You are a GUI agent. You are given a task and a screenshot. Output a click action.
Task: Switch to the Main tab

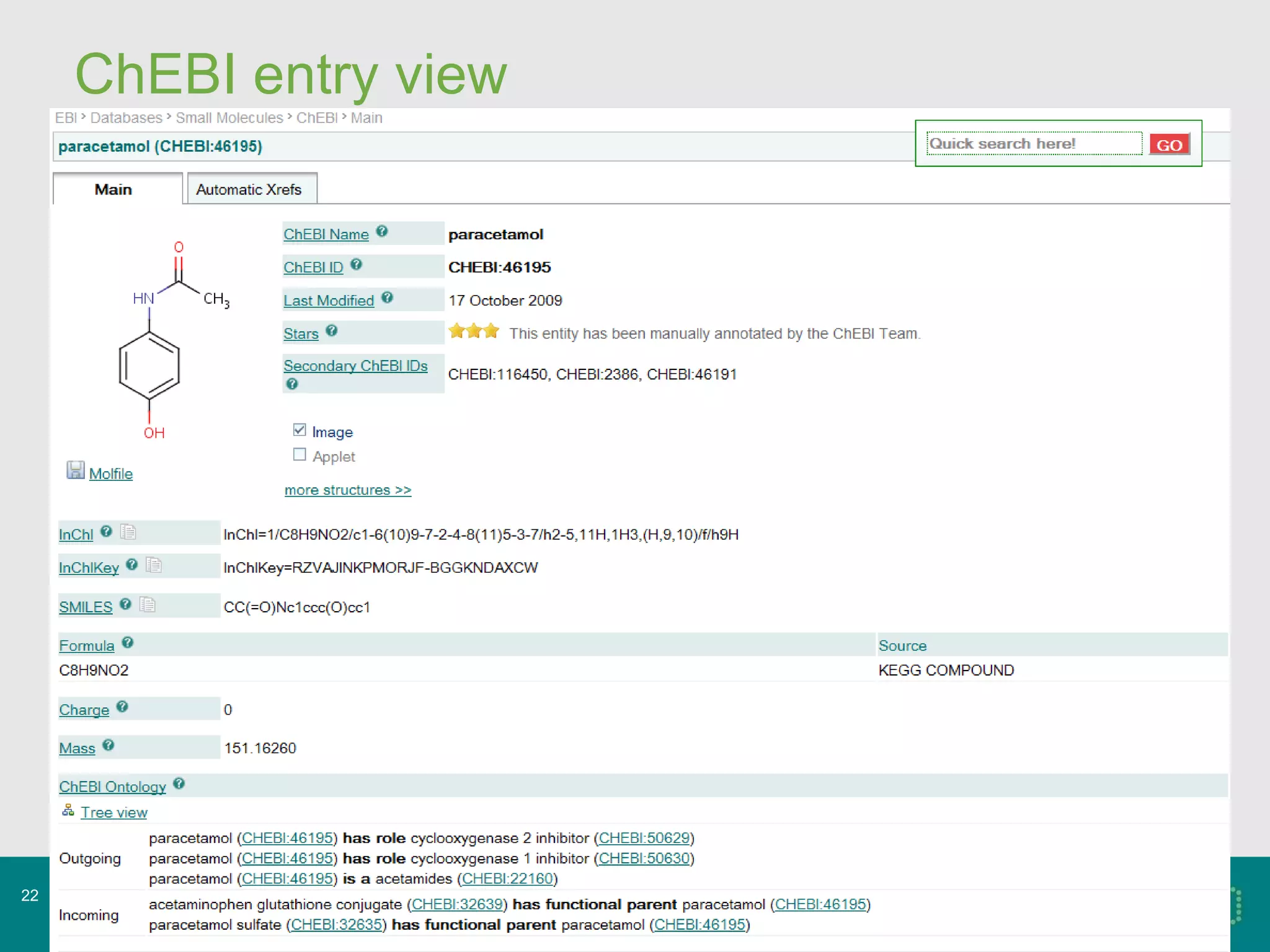click(x=118, y=189)
